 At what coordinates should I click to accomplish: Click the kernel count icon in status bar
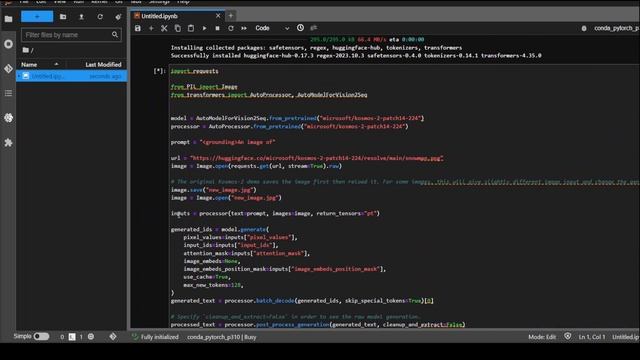point(91,337)
